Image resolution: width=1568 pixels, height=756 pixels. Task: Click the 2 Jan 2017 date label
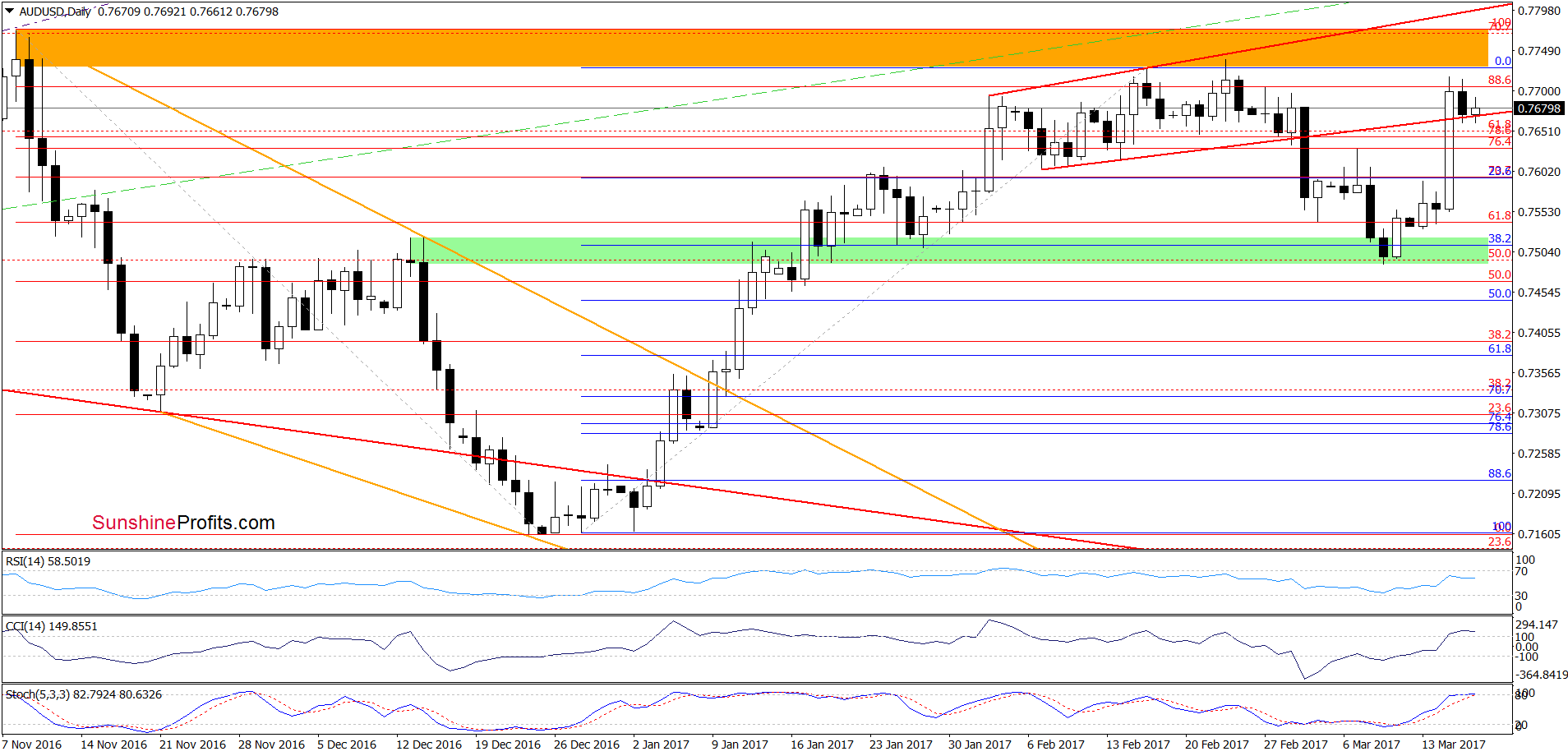661,744
